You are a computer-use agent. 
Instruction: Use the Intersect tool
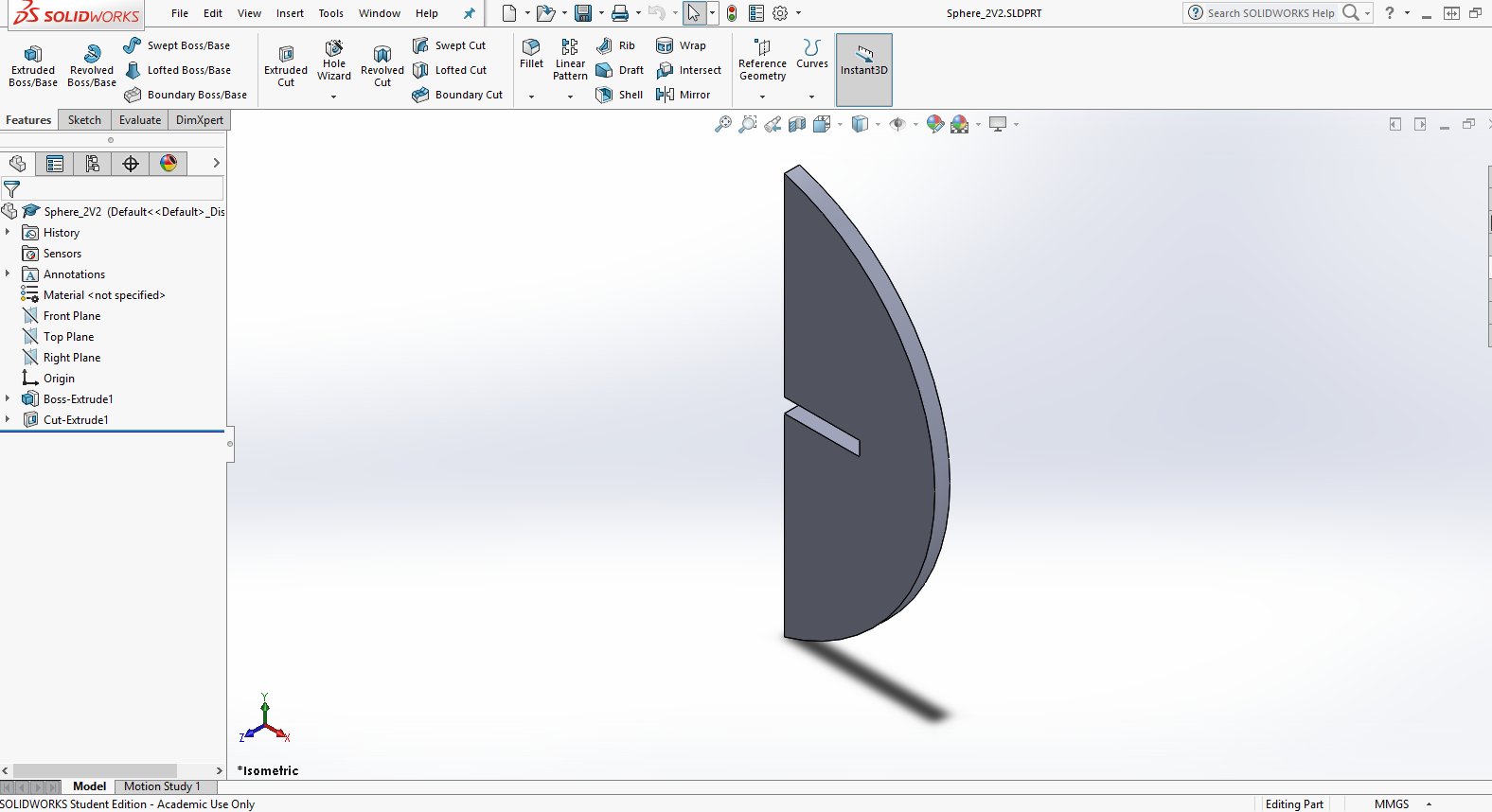pos(688,70)
